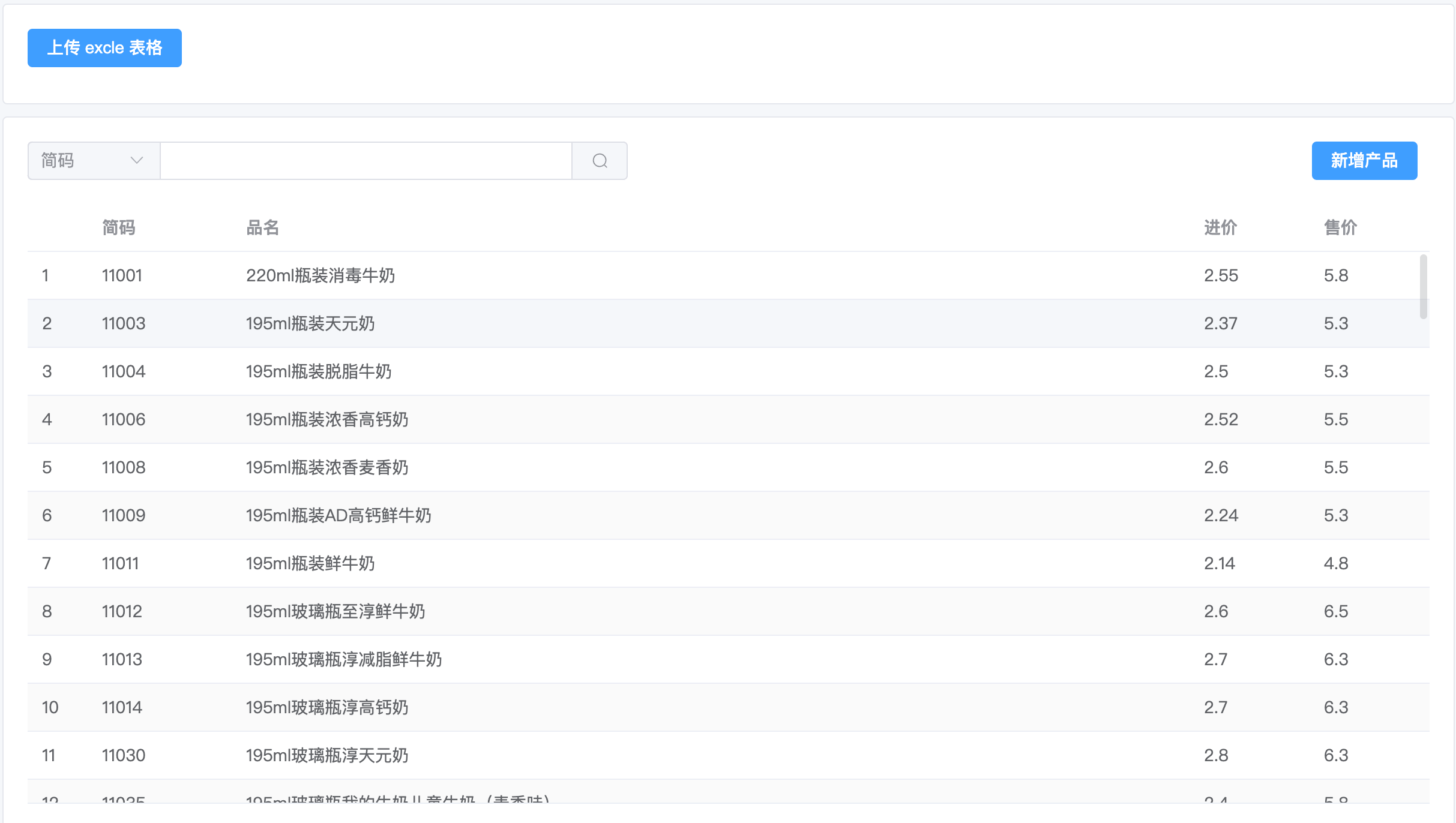Click sale price 4.8
Image resolution: width=1456 pixels, height=823 pixels.
(1336, 563)
